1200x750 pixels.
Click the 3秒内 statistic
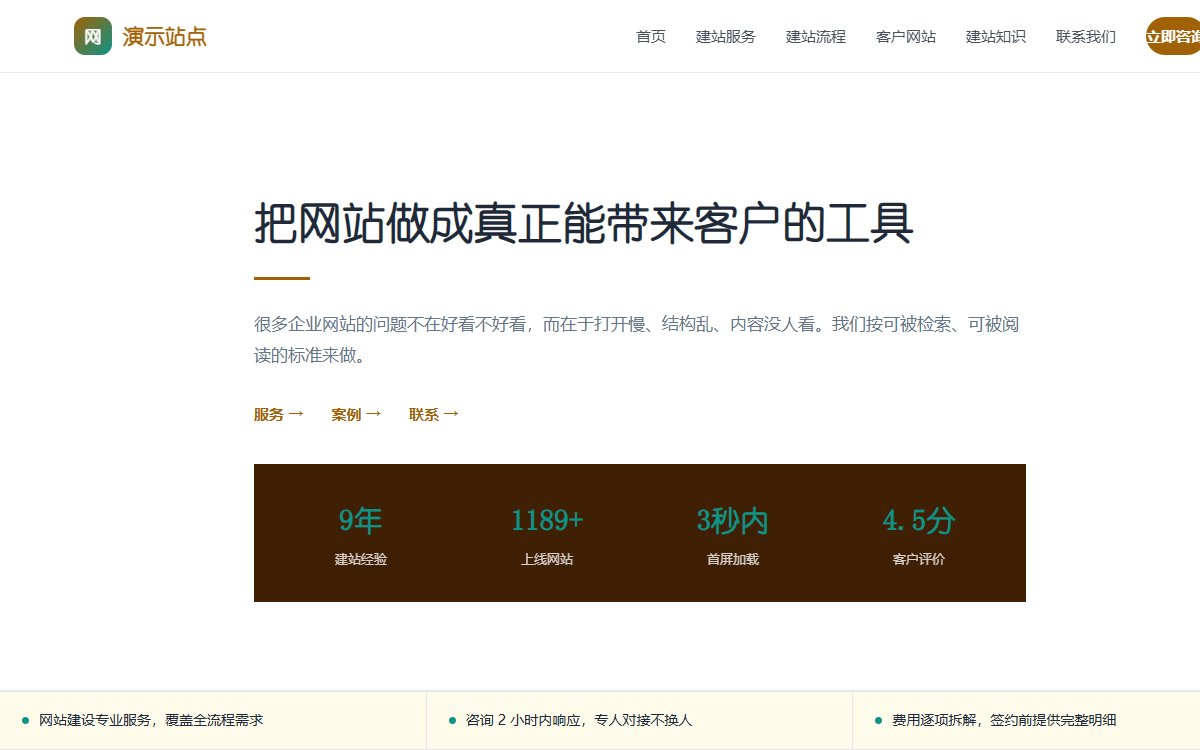click(x=733, y=520)
